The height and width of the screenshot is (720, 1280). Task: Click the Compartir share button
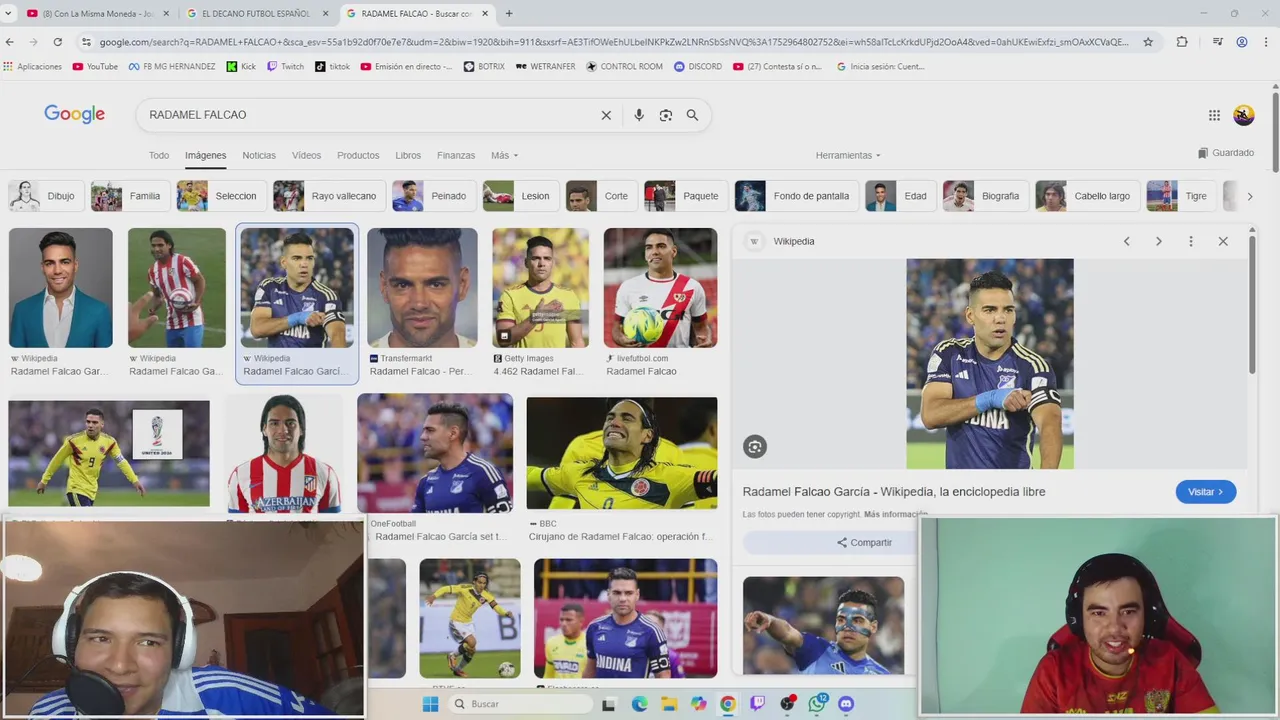[x=864, y=542]
